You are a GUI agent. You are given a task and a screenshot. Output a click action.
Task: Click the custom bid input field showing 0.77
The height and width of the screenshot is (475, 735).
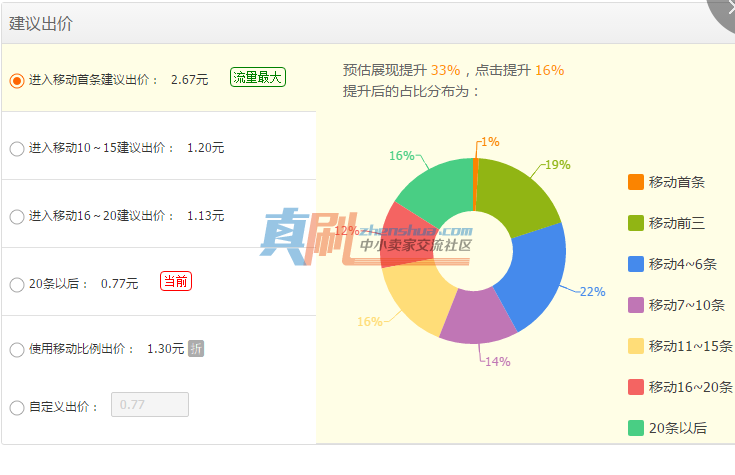[x=150, y=405]
